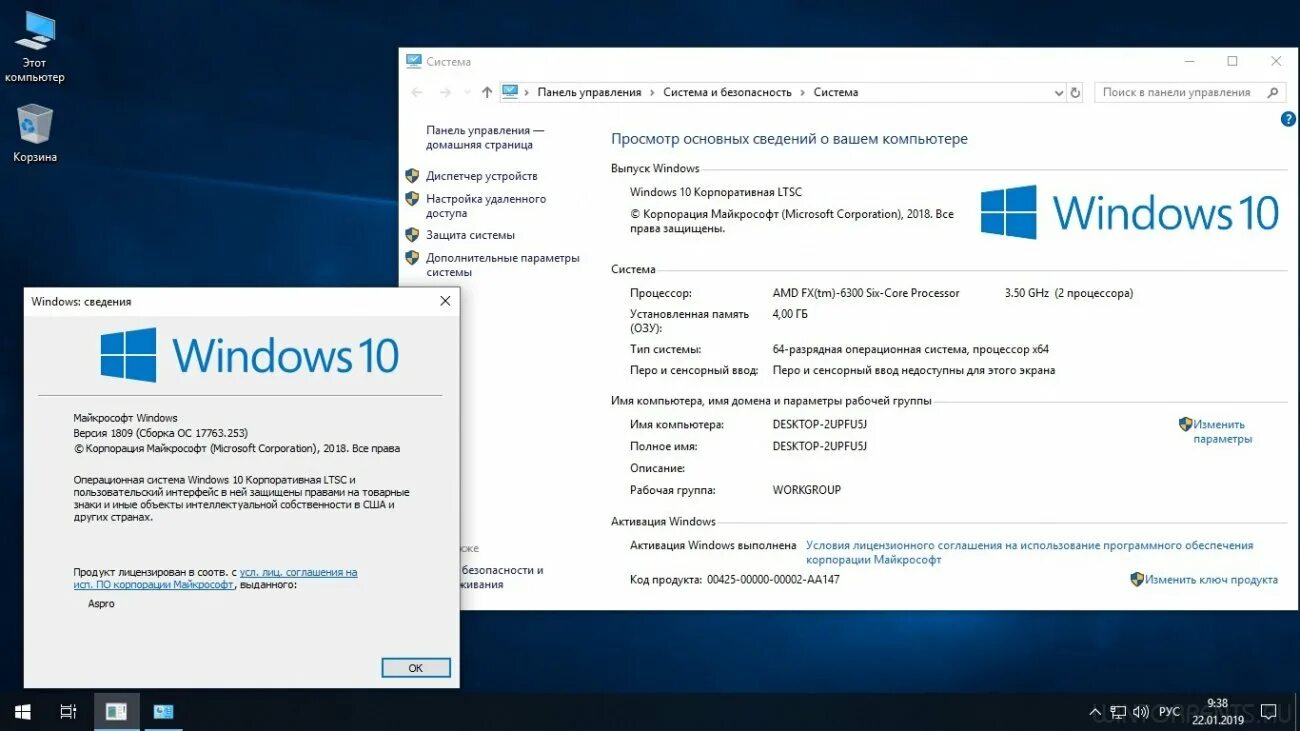
Task: Switch the input language РУС
Action: coord(1169,712)
